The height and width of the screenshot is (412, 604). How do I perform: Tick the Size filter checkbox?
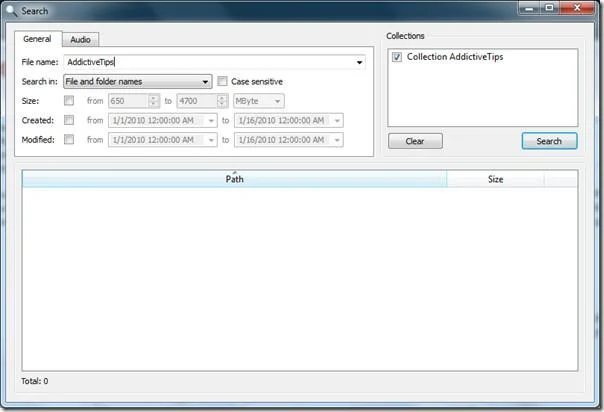point(69,101)
